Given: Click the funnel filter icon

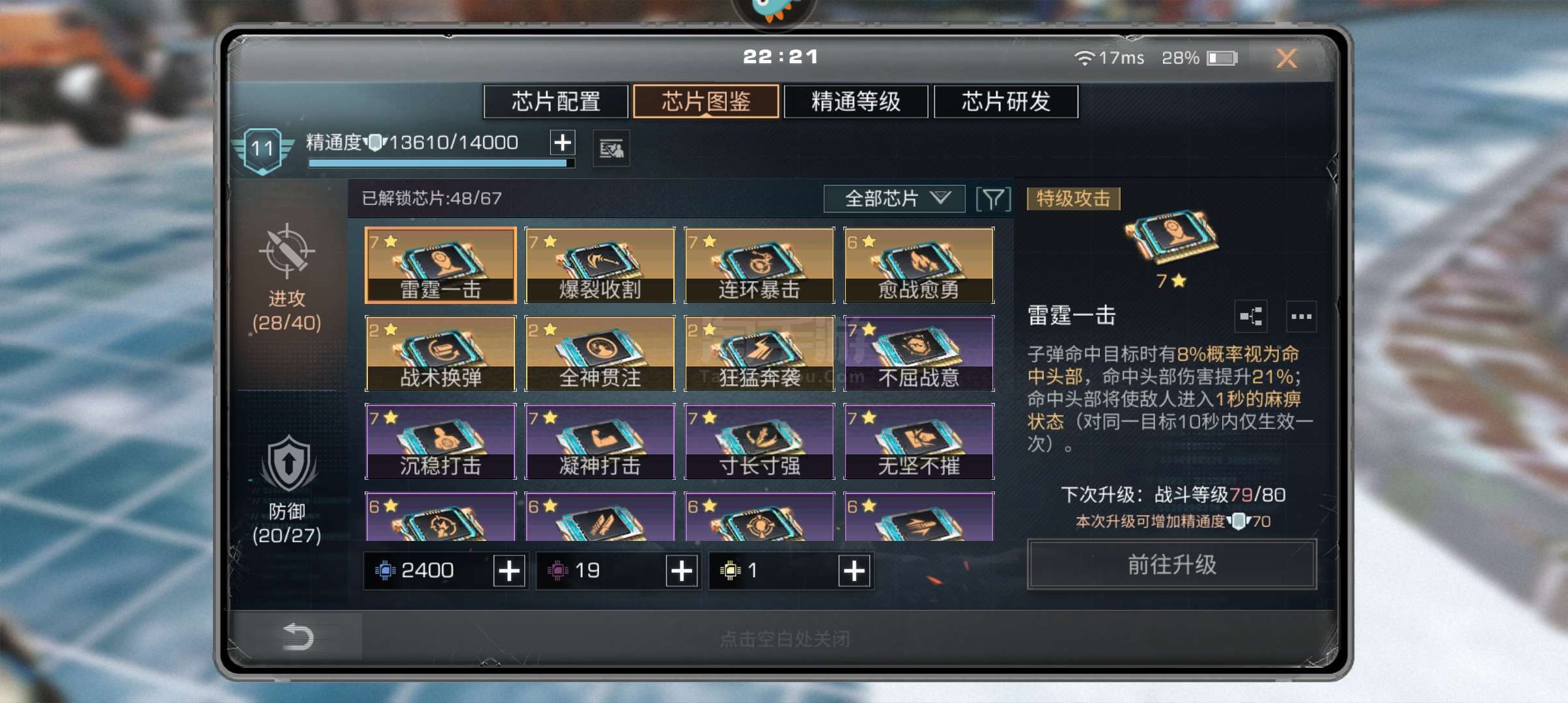Looking at the screenshot, I should click(x=993, y=199).
